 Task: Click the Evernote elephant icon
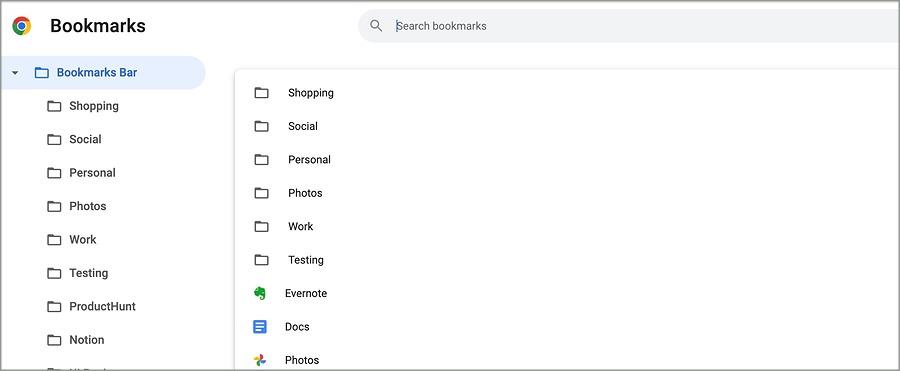[x=259, y=293]
